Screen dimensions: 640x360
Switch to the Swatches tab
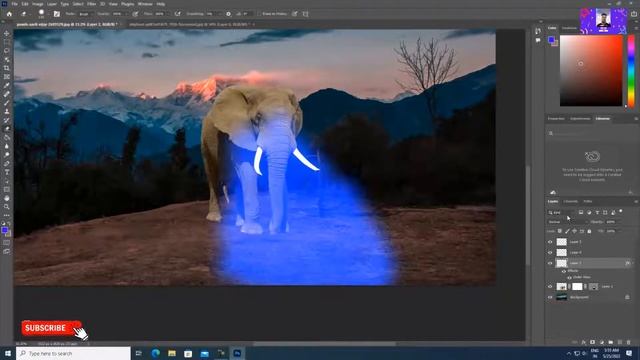569,28
